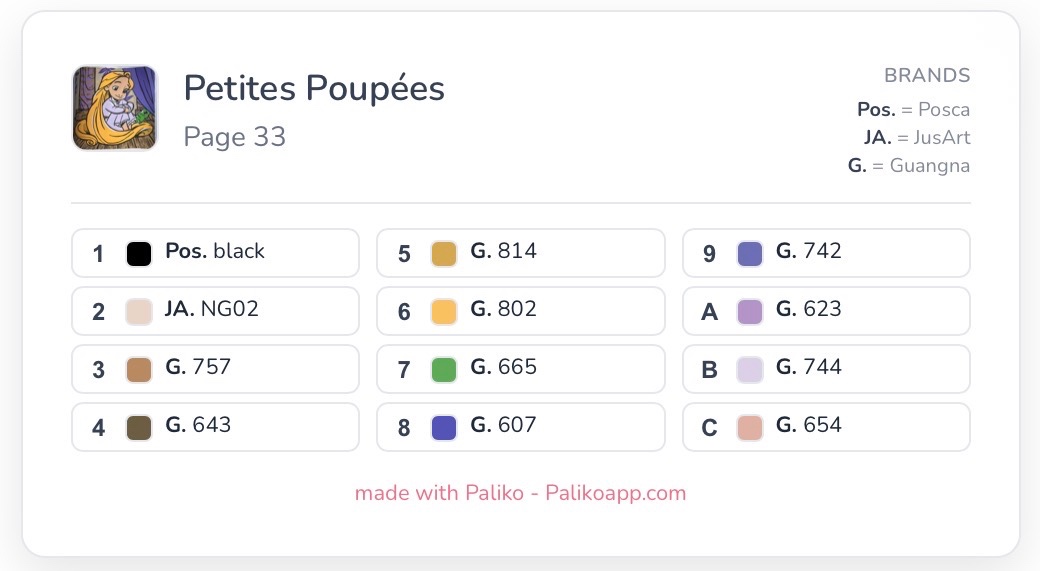Select the gold G. 814 swatch
Image resolution: width=1040 pixels, height=571 pixels.
[444, 253]
